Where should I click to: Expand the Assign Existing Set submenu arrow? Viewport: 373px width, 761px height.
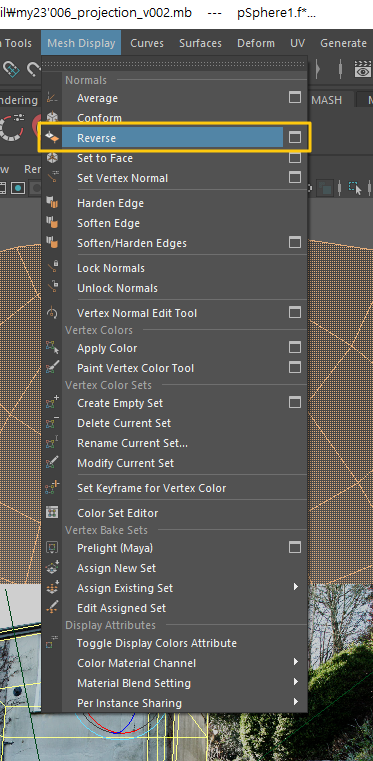click(296, 587)
